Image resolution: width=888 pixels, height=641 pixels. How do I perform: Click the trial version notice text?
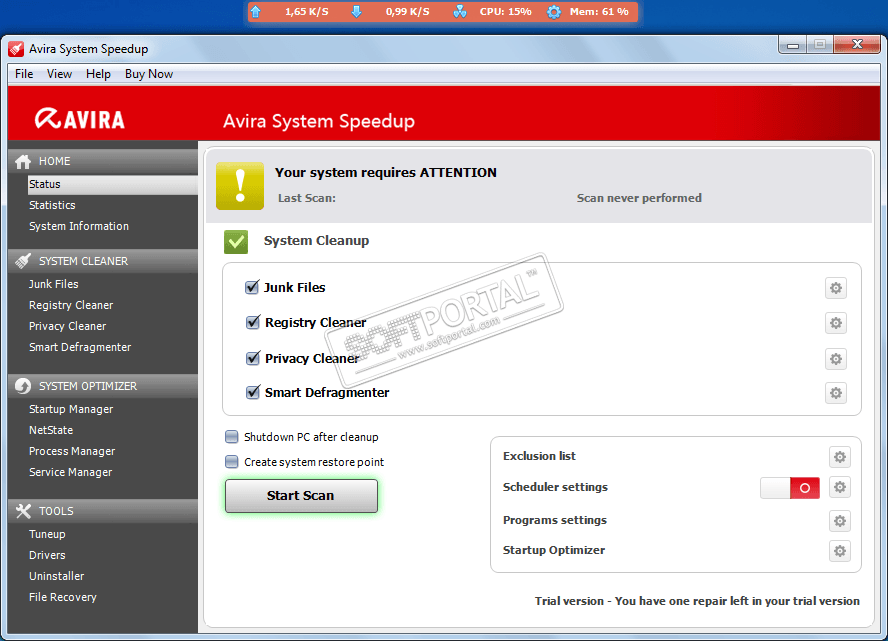pyautogui.click(x=697, y=601)
